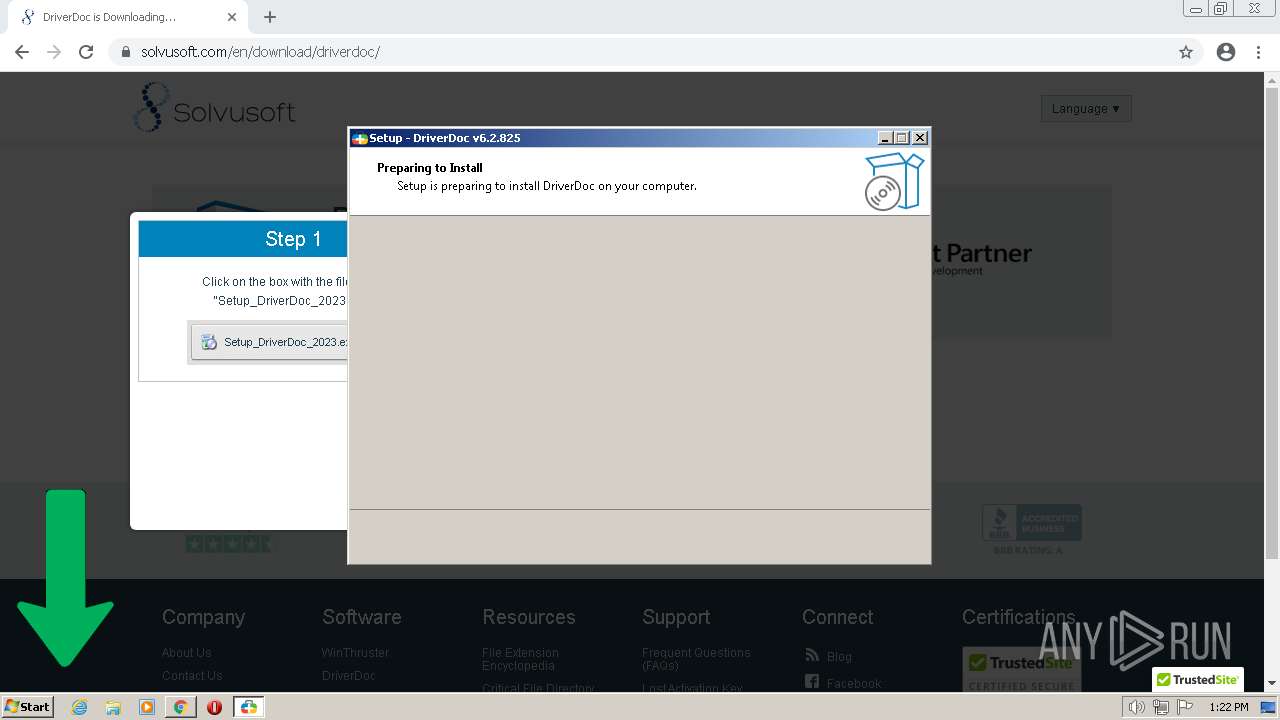Click the DriverDoc setup title bar icon

point(360,138)
